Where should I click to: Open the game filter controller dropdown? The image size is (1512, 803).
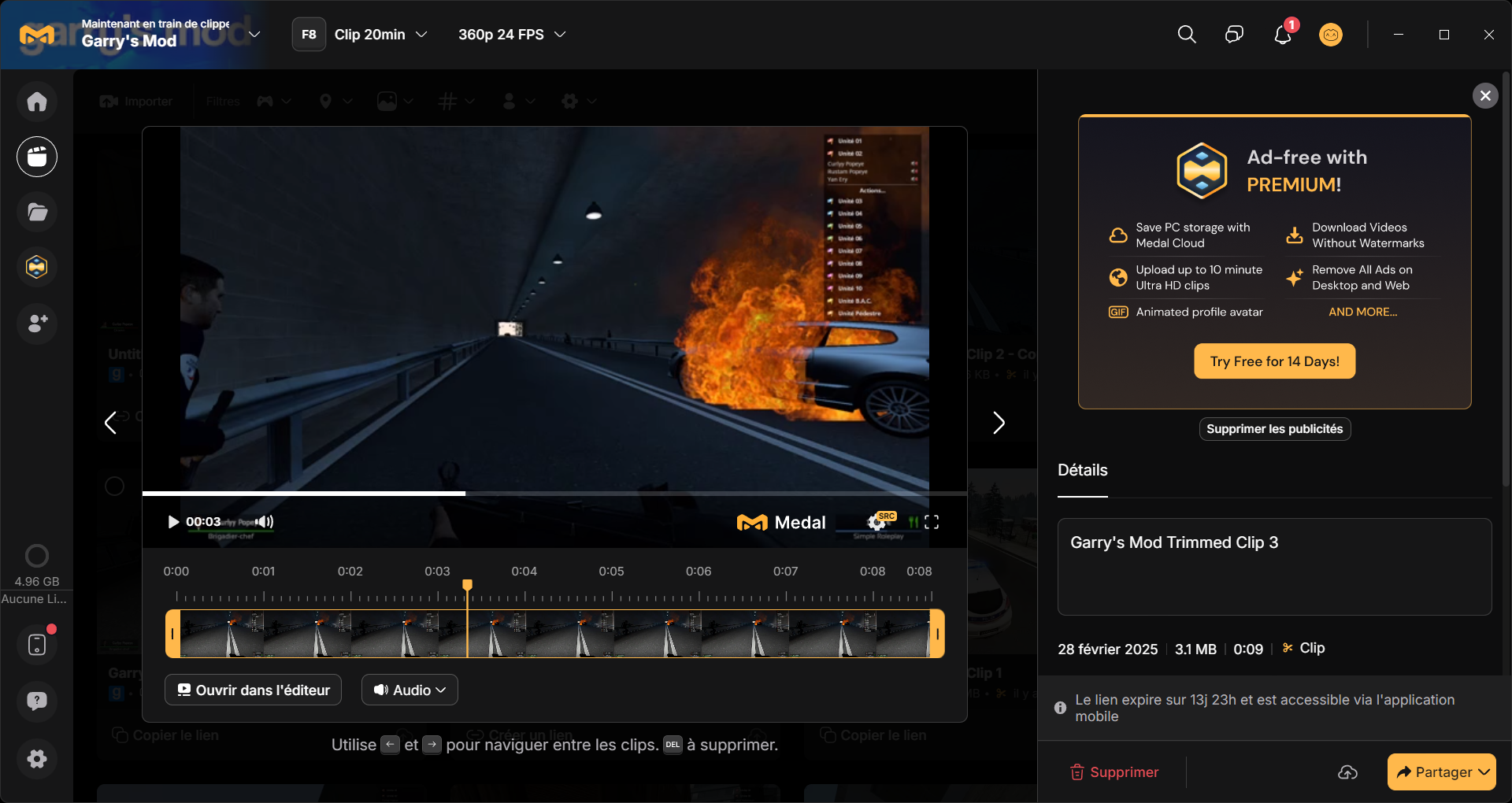click(x=274, y=101)
